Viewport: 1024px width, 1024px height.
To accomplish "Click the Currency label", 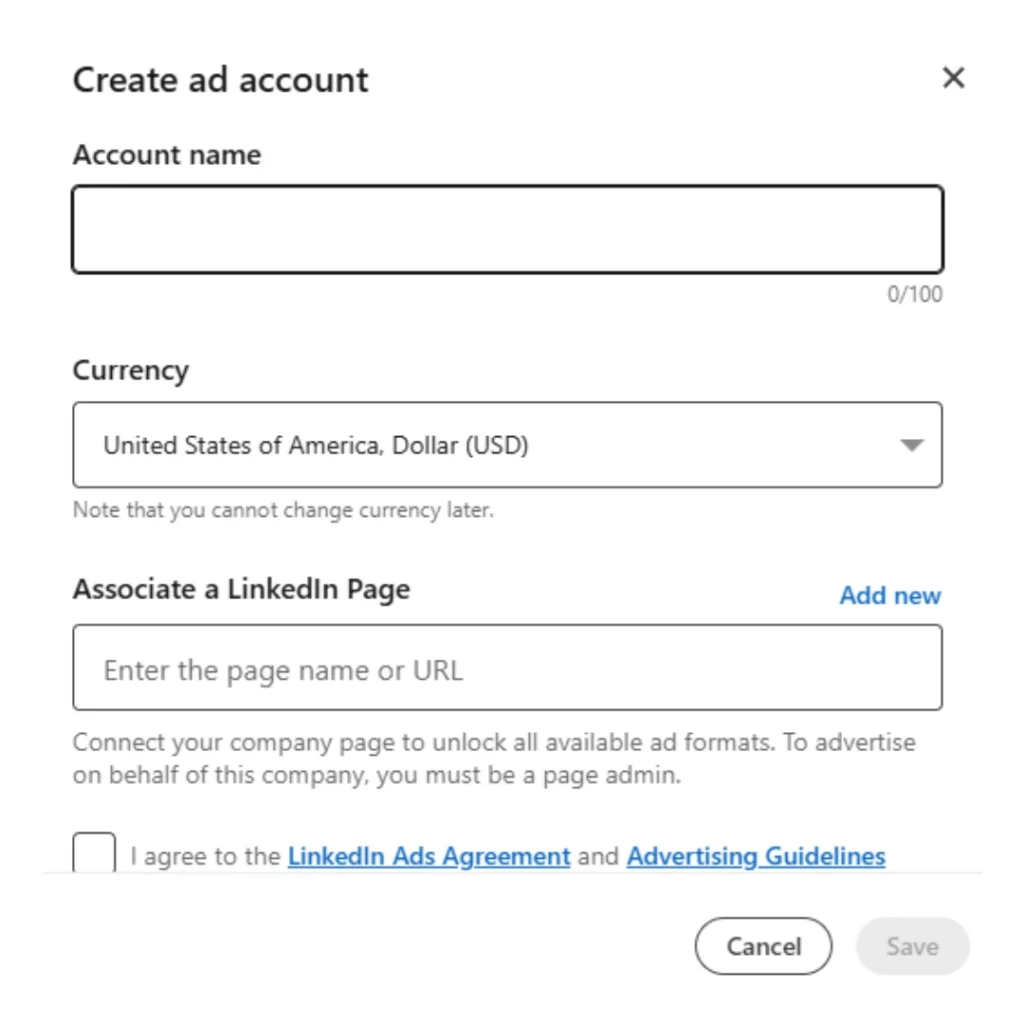I will click(130, 370).
